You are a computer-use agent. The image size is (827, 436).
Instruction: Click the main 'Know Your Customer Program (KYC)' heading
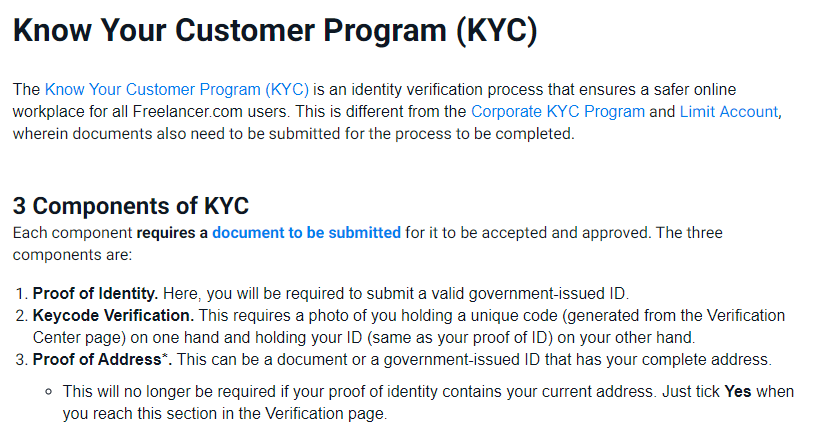[275, 30]
